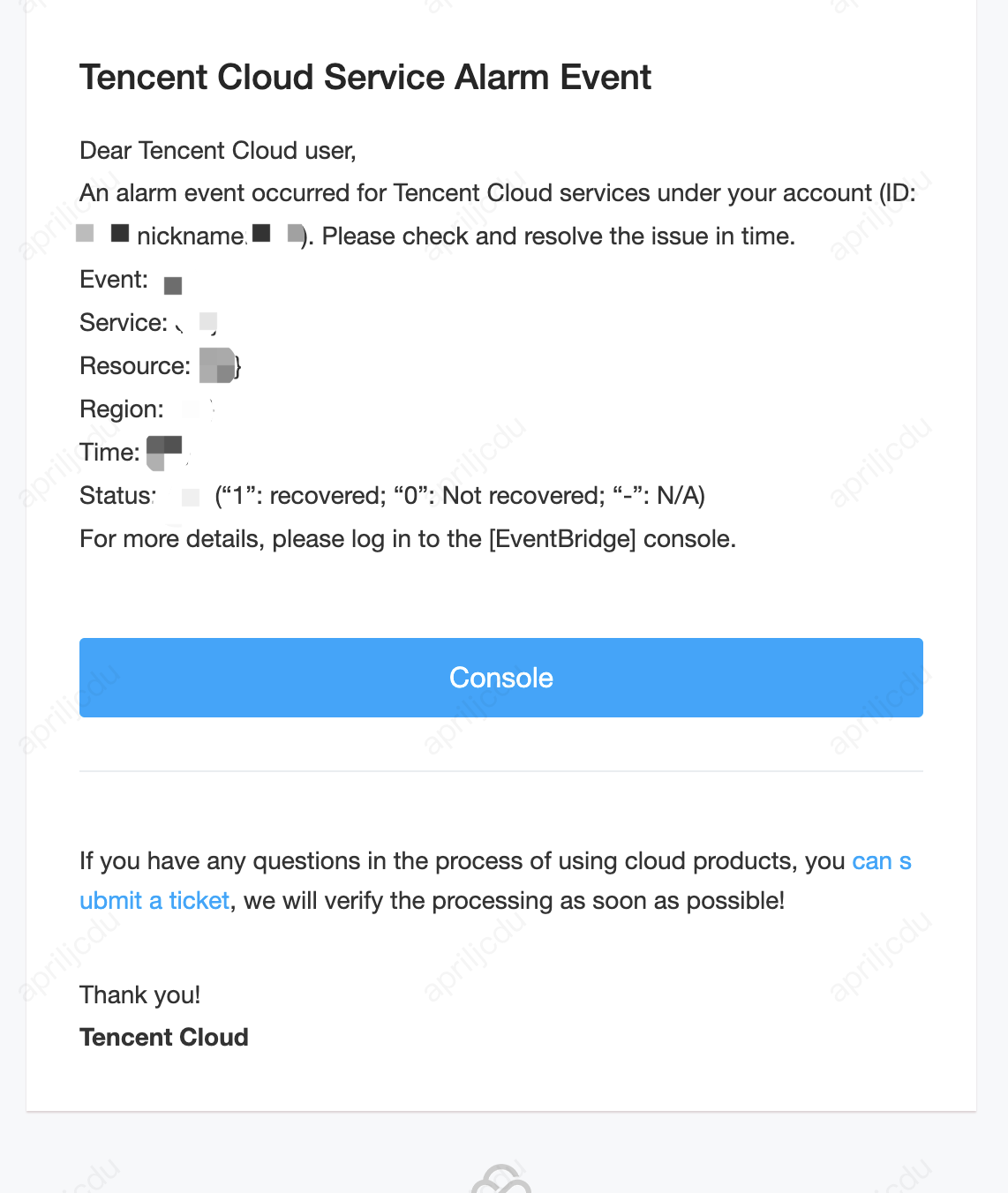Click the "Time:" field label
The width and height of the screenshot is (1008, 1193).
(109, 453)
